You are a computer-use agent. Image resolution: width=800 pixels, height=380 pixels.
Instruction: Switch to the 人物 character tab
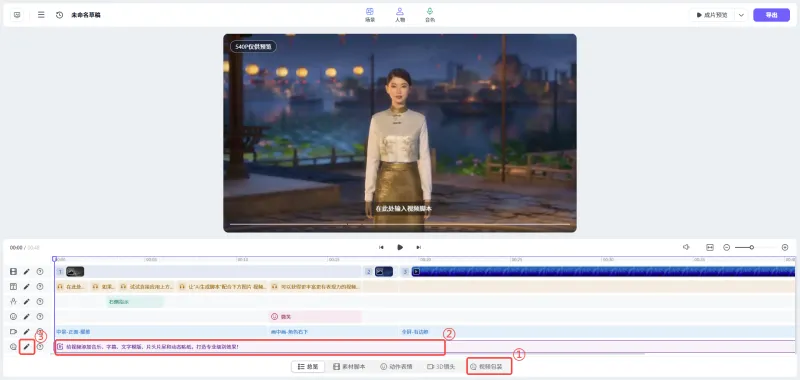click(400, 15)
